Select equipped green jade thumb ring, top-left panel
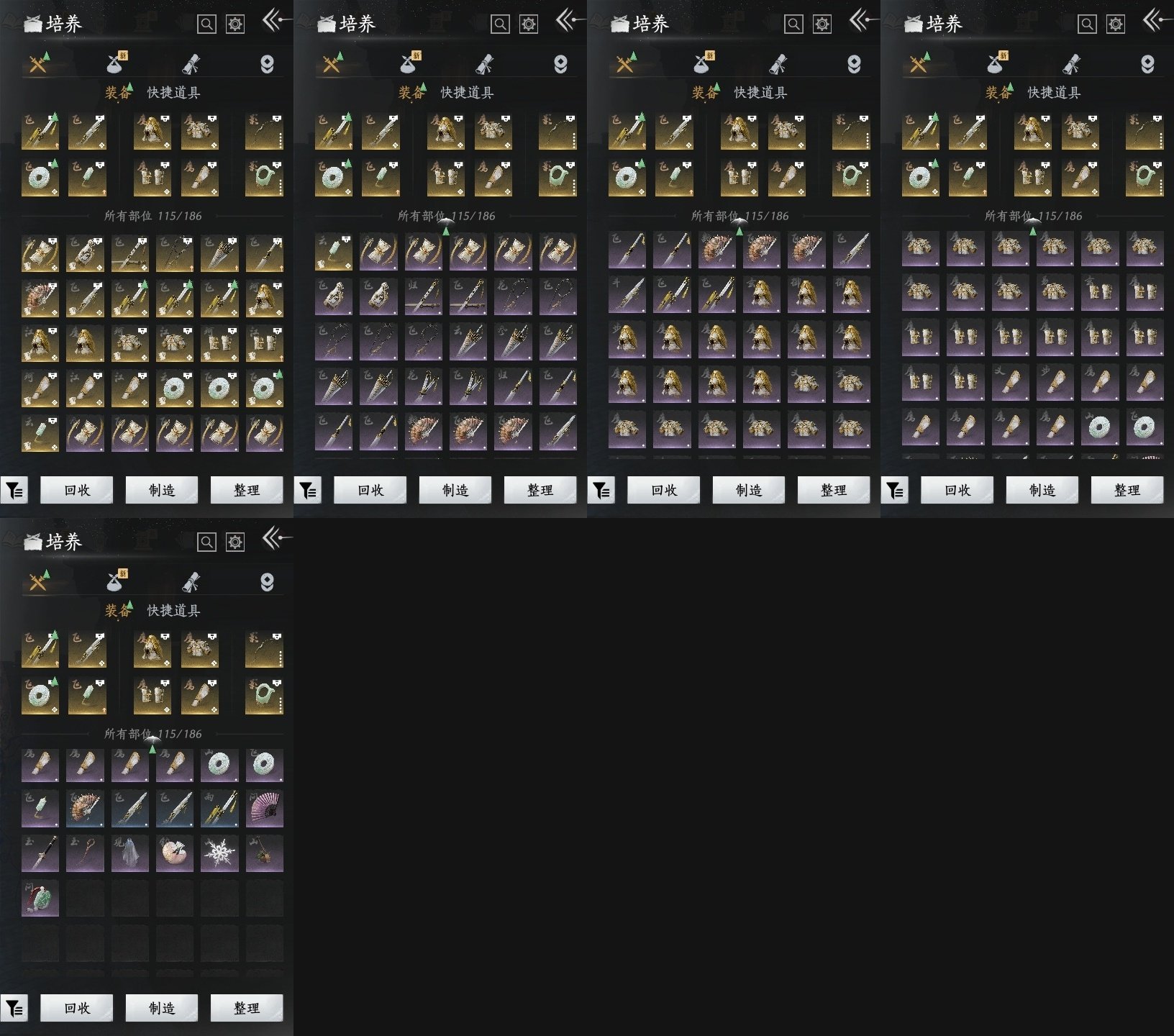This screenshot has height=1036, width=1174. click(x=264, y=178)
